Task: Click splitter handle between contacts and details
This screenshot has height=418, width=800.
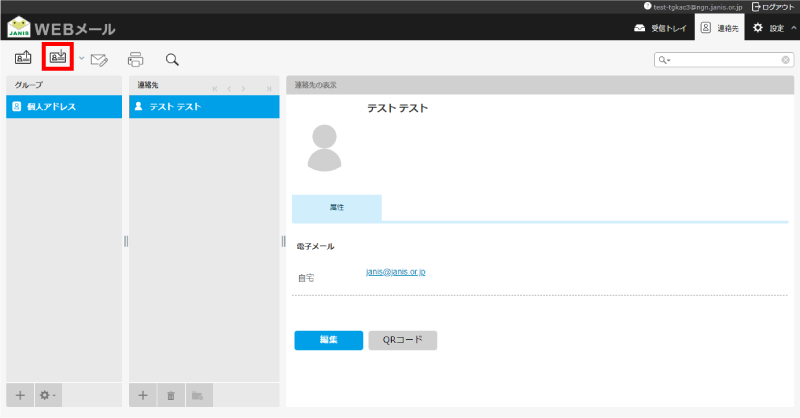Action: pos(283,241)
